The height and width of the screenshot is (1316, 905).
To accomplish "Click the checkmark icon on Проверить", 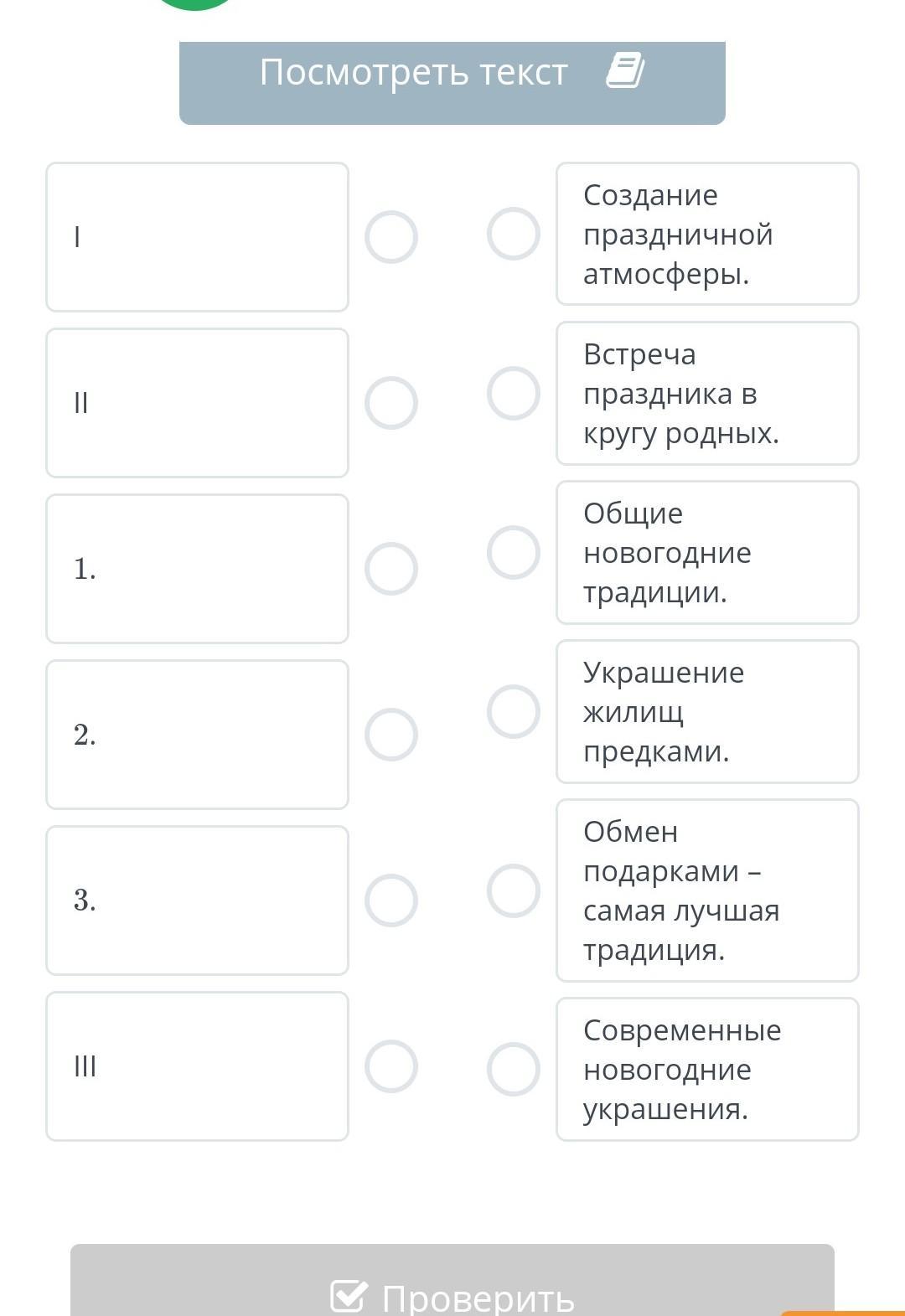I will [x=349, y=1295].
